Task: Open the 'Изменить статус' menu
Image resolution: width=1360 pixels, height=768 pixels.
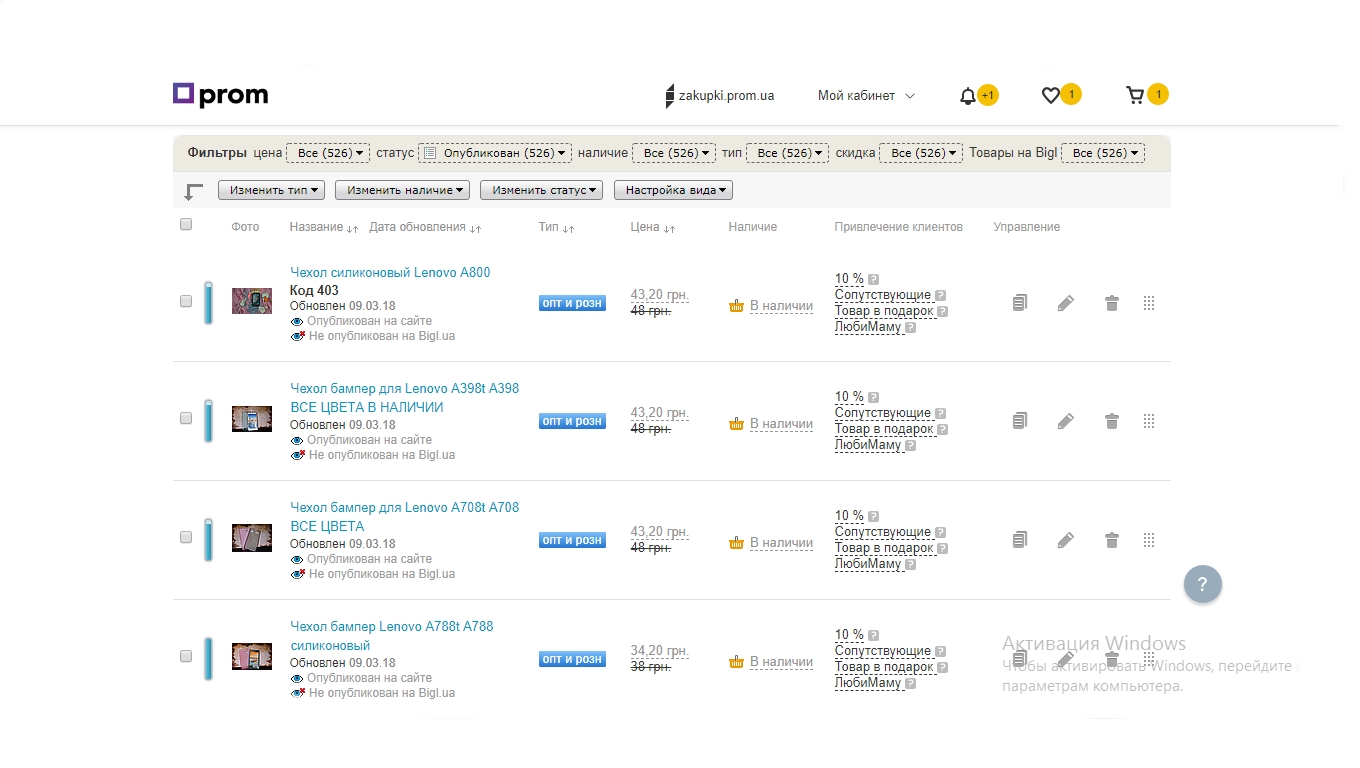Action: pyautogui.click(x=542, y=190)
